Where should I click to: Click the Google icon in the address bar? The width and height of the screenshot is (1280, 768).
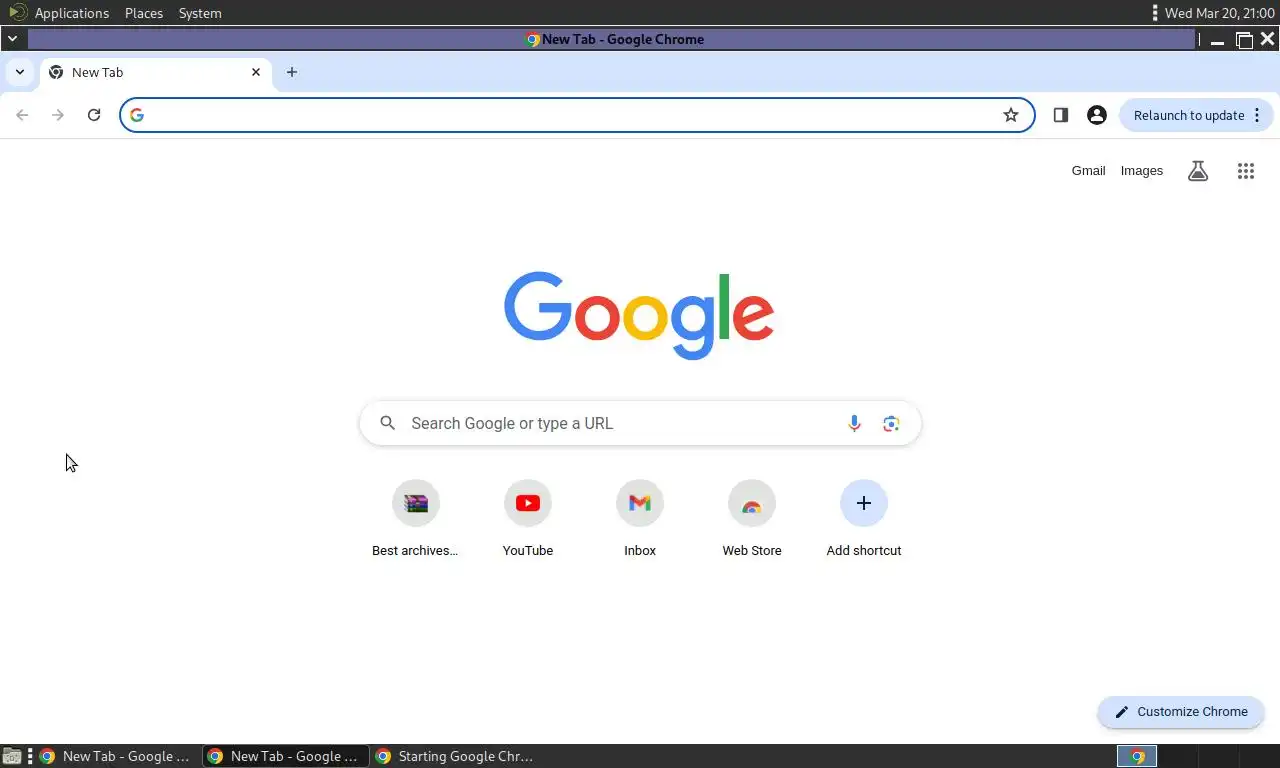[x=137, y=115]
